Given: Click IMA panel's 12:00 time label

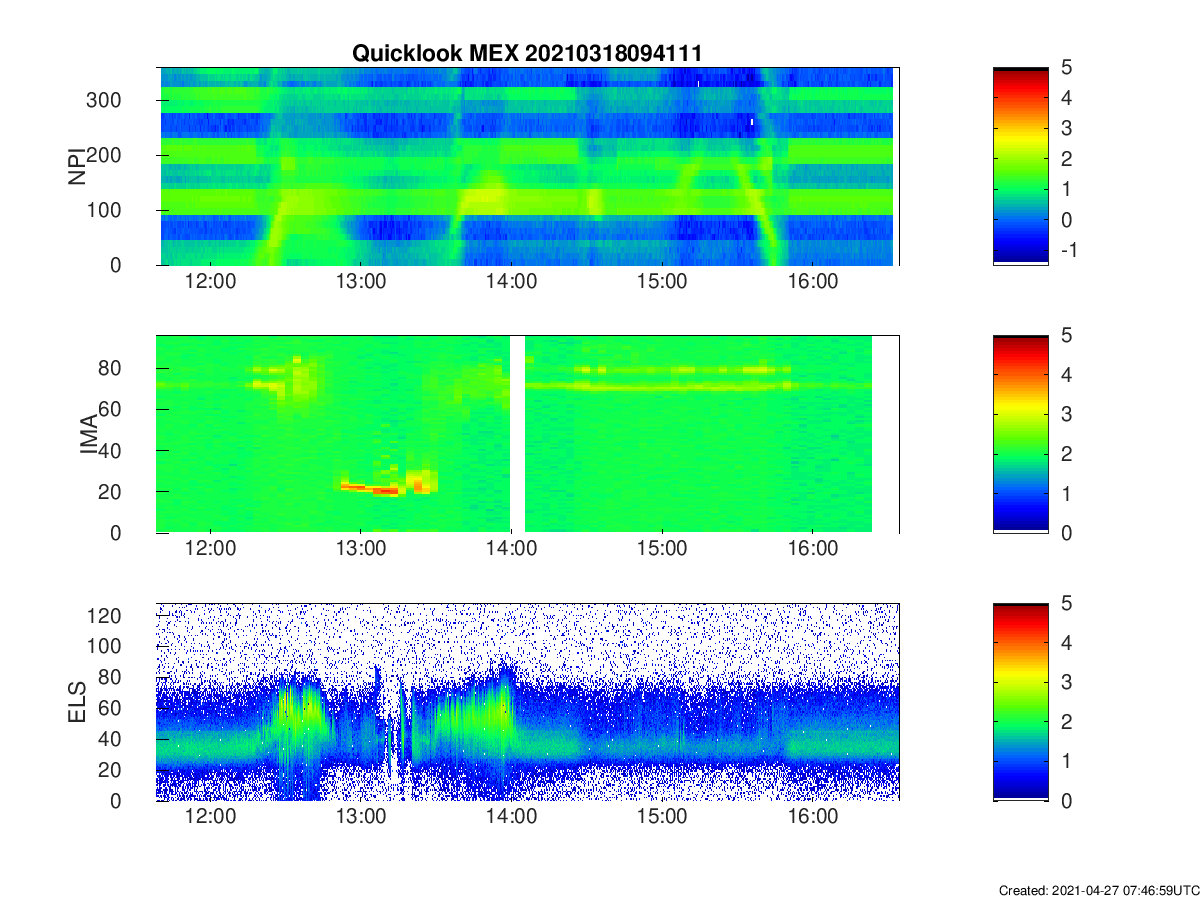Looking at the screenshot, I should [210, 551].
